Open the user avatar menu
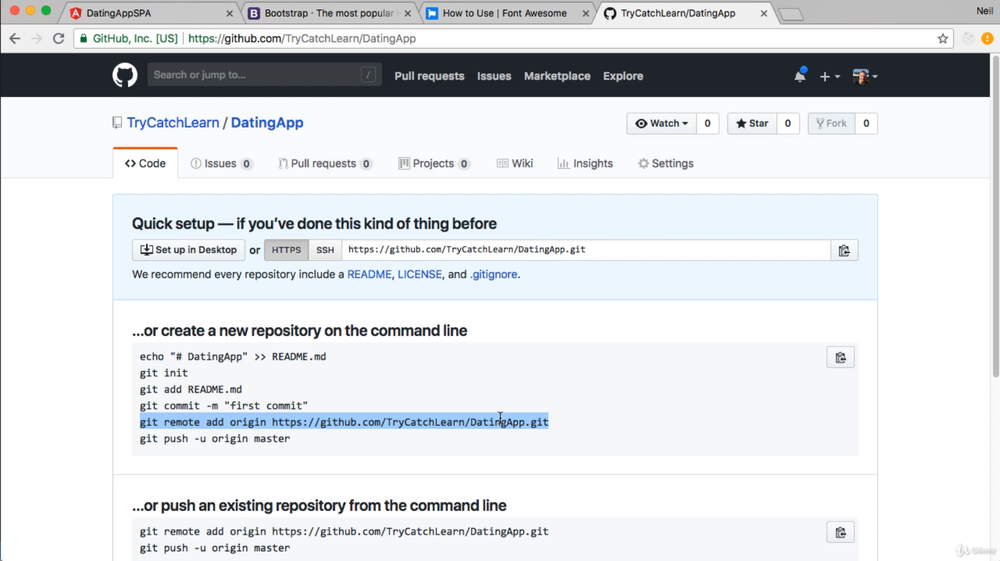This screenshot has height=561, width=1000. click(865, 76)
